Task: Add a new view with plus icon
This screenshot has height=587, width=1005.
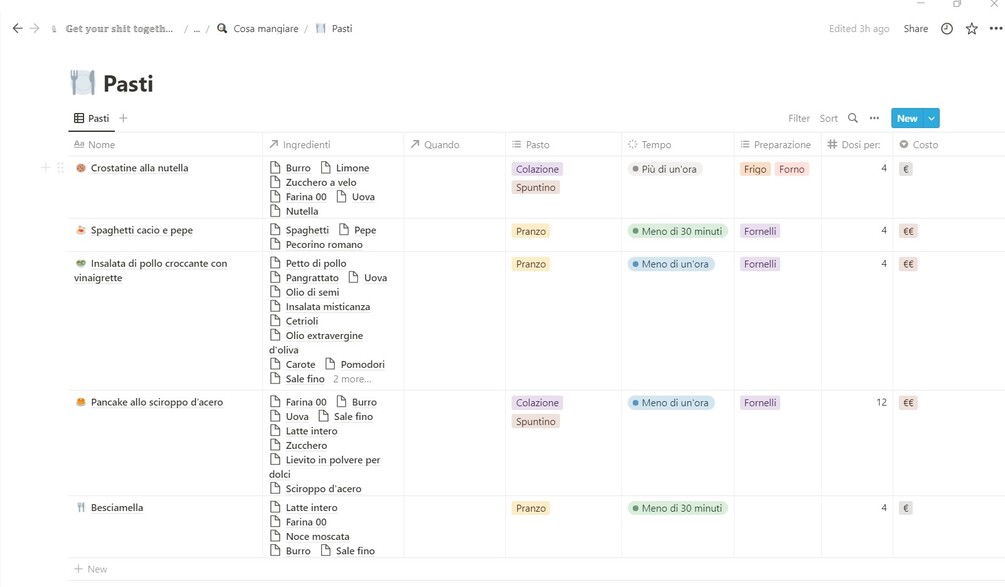Action: coord(123,118)
